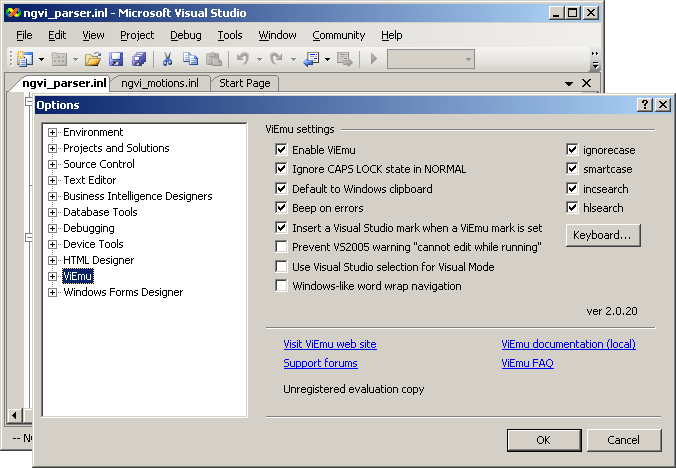Toggle the smartcase checkbox
The height and width of the screenshot is (468, 676).
pyautogui.click(x=572, y=168)
